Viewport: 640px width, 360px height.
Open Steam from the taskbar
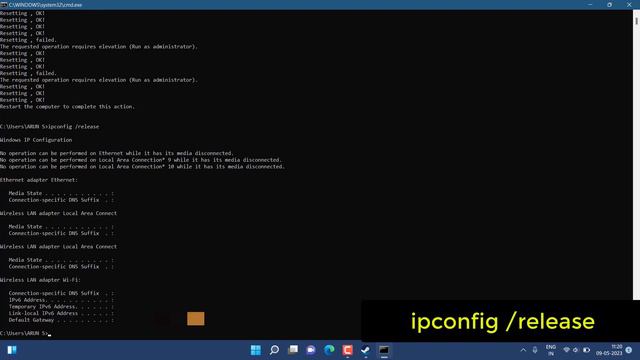366,350
